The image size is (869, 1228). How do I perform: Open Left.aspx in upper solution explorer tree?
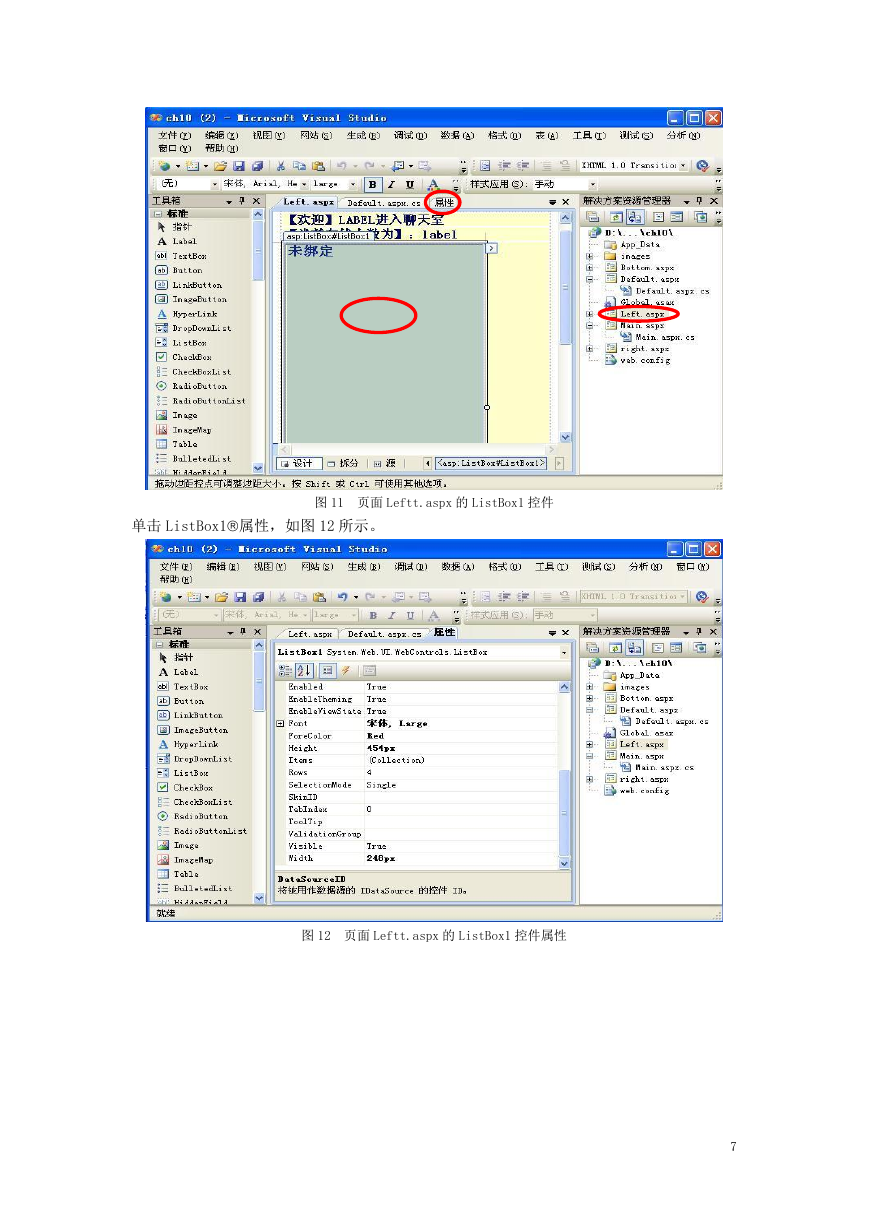[642, 314]
